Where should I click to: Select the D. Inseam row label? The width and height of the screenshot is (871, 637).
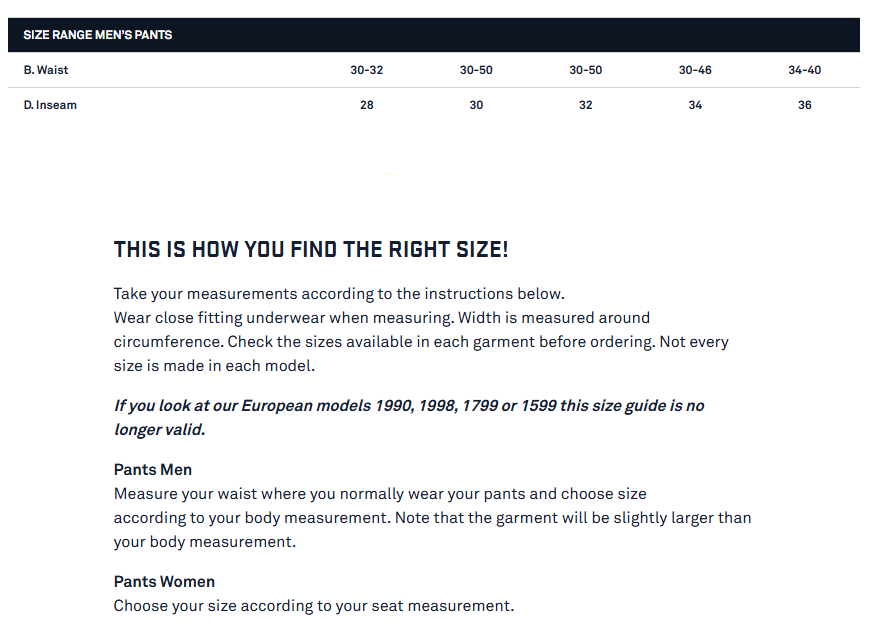[50, 105]
